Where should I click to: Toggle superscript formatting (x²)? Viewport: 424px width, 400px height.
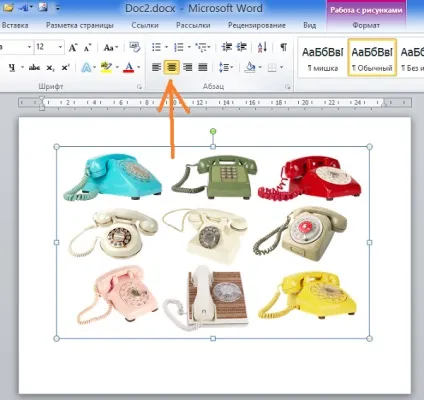coord(65,68)
